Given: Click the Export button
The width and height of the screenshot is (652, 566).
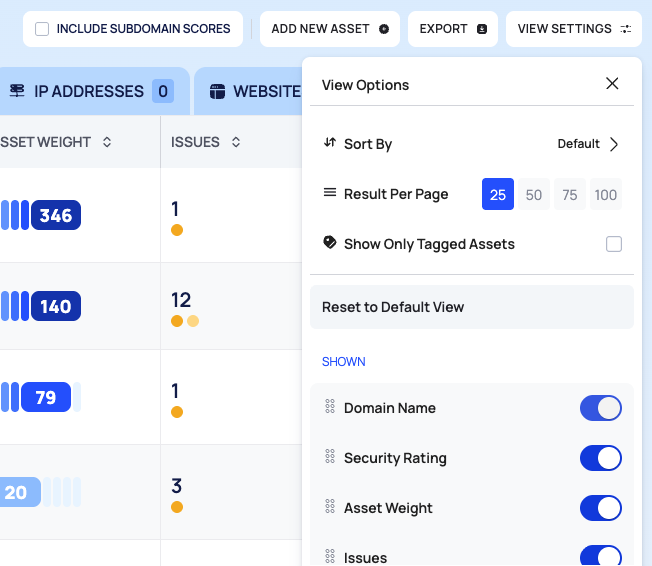Looking at the screenshot, I should (x=453, y=29).
